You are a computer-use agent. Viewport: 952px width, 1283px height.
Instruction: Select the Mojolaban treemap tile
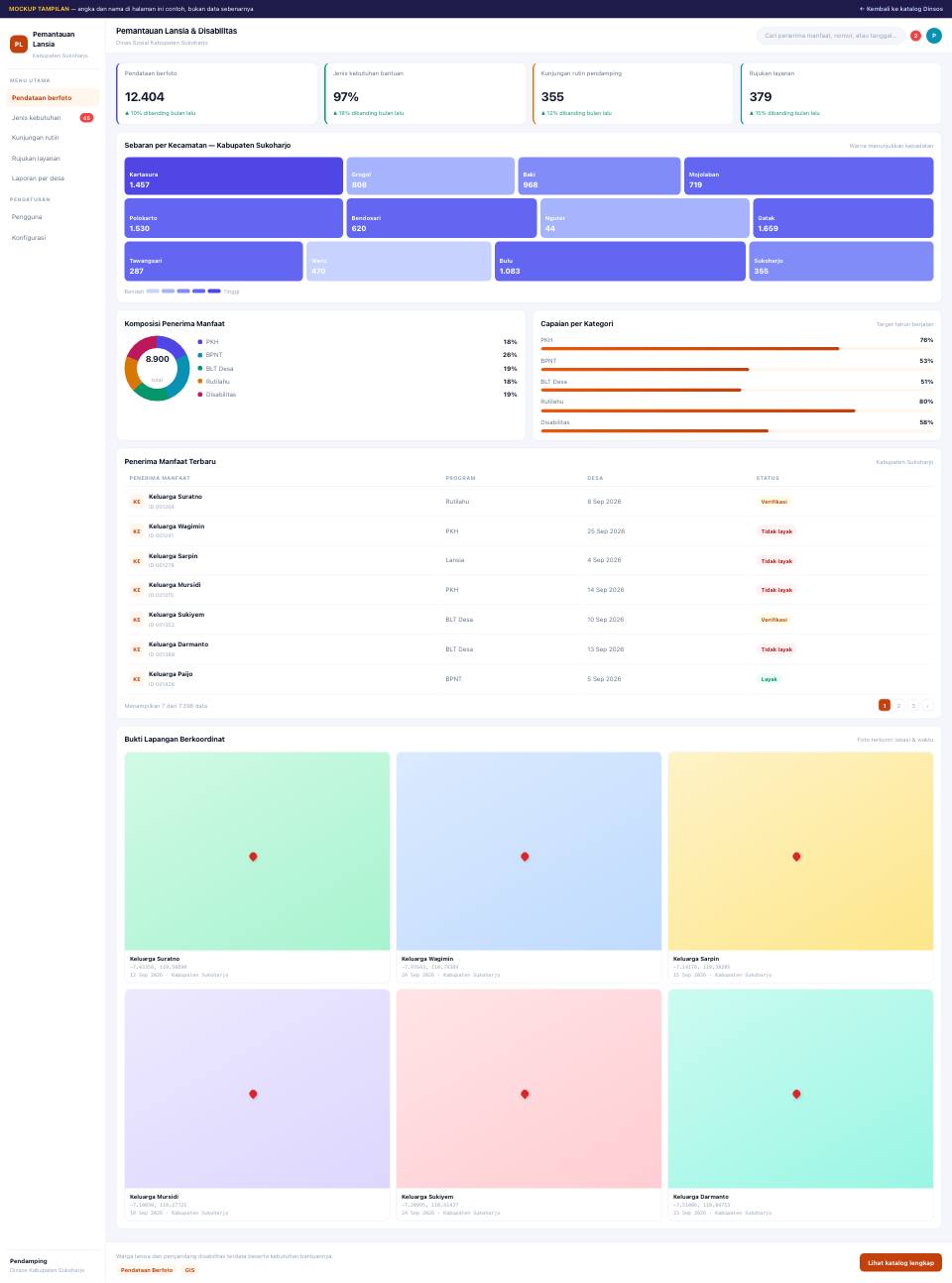(808, 175)
